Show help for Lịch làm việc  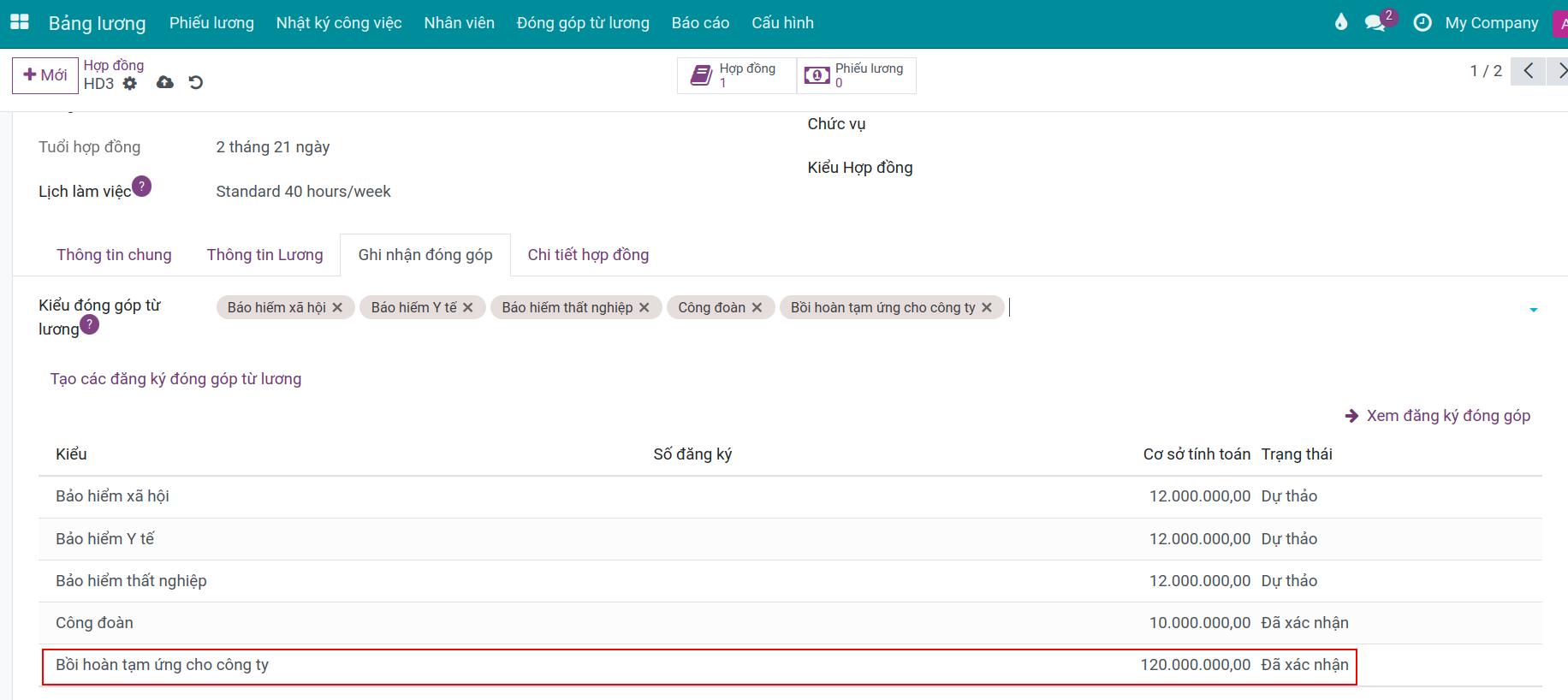(x=141, y=186)
